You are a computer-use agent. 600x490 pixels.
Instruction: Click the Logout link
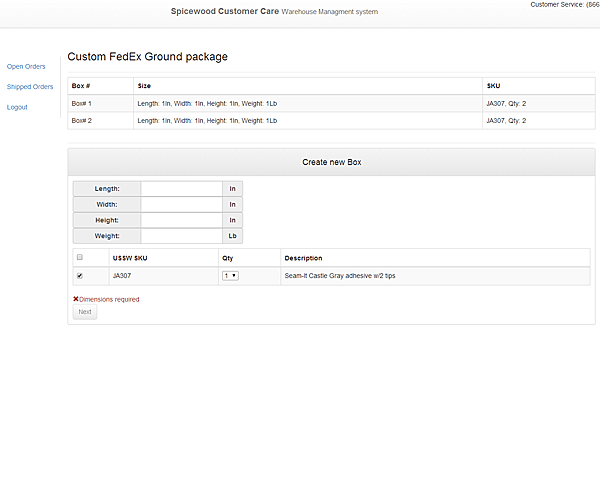(x=17, y=107)
